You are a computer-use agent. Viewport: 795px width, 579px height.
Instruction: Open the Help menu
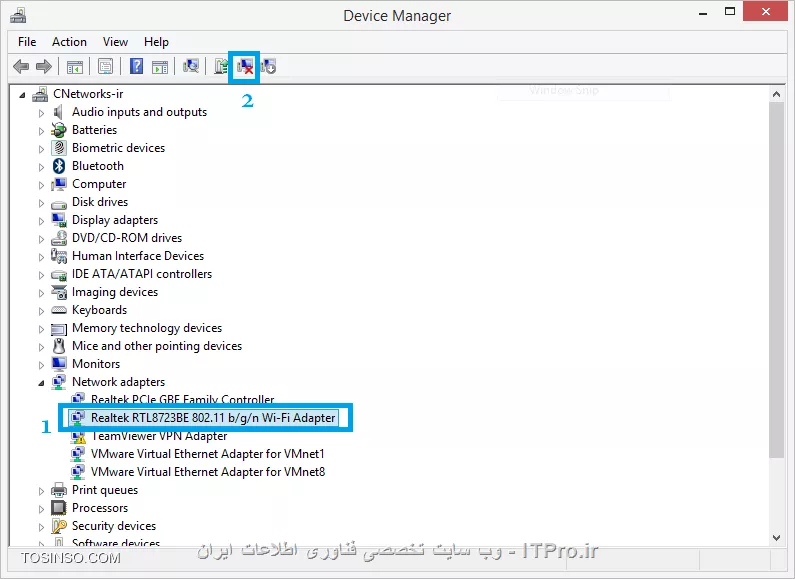coord(156,42)
